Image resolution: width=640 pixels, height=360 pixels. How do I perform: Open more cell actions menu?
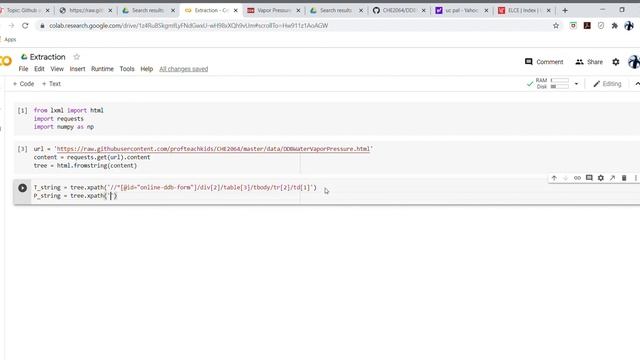tap(636, 178)
